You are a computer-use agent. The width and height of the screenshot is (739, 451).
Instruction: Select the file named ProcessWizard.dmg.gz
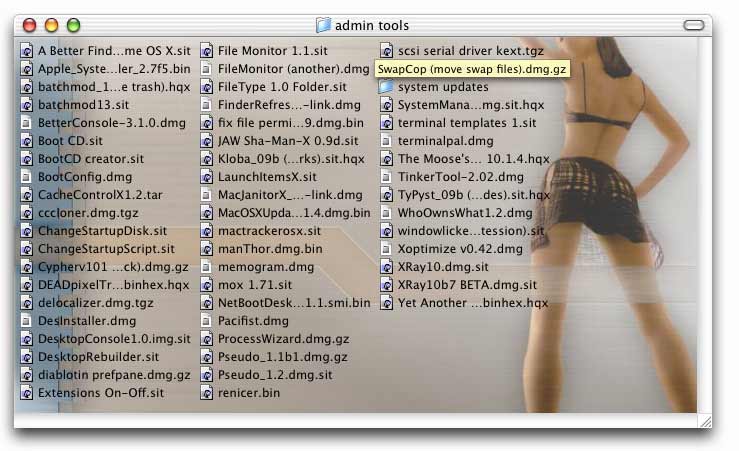[x=283, y=339]
